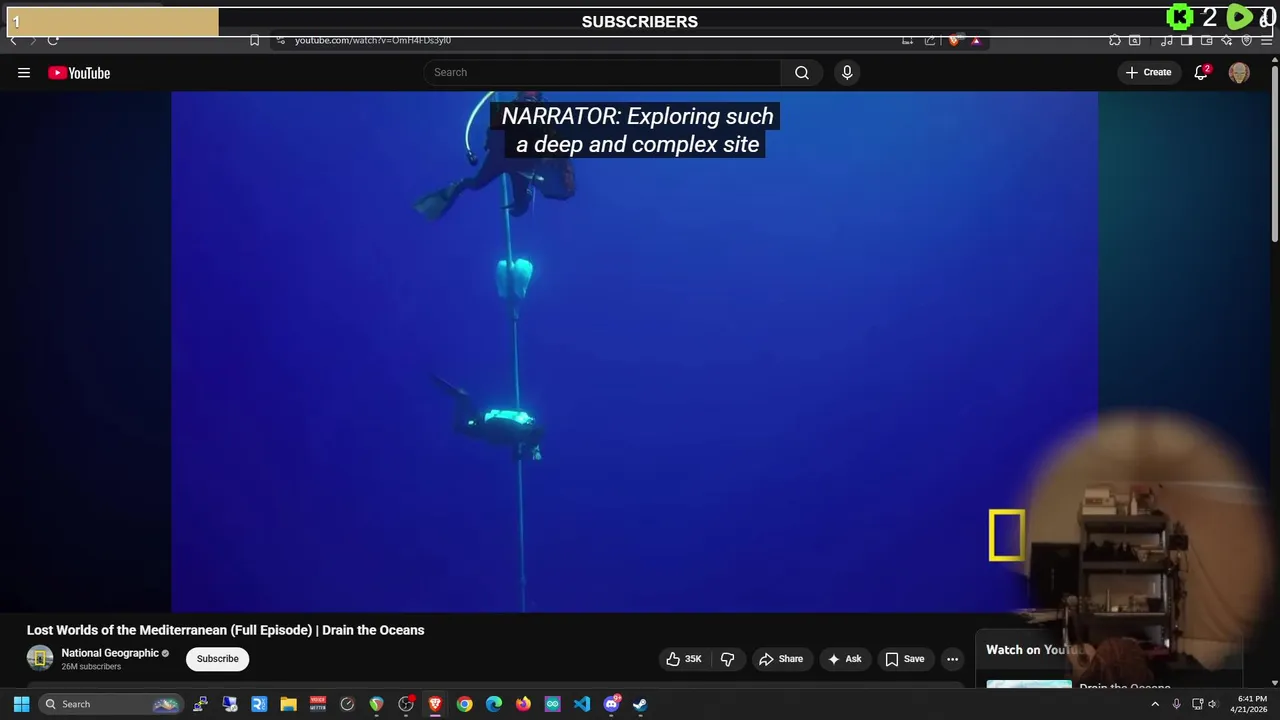Expand hidden system tray icons chevron
Screen dimensions: 1280x720
point(1155,704)
